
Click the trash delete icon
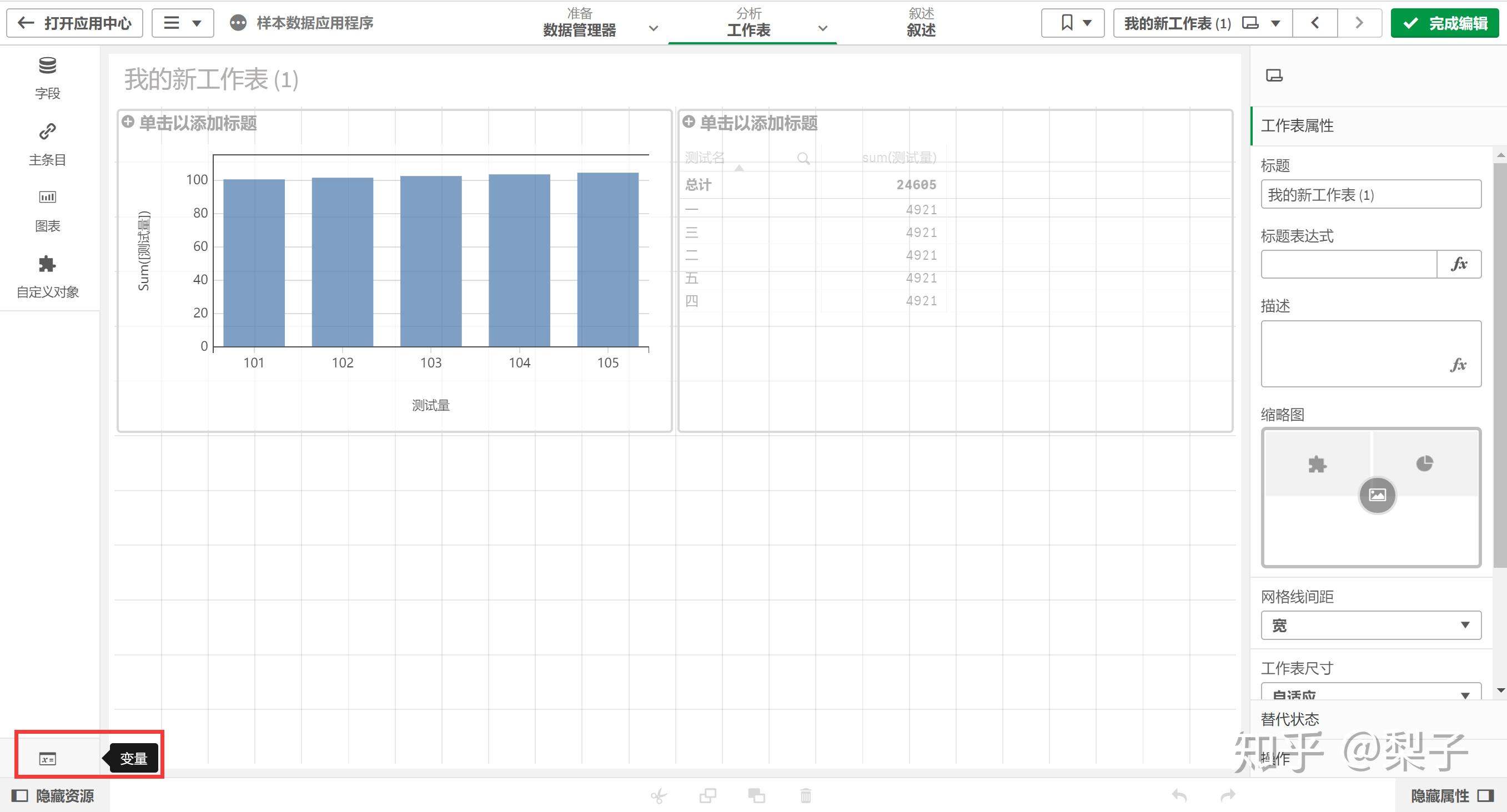pos(806,796)
